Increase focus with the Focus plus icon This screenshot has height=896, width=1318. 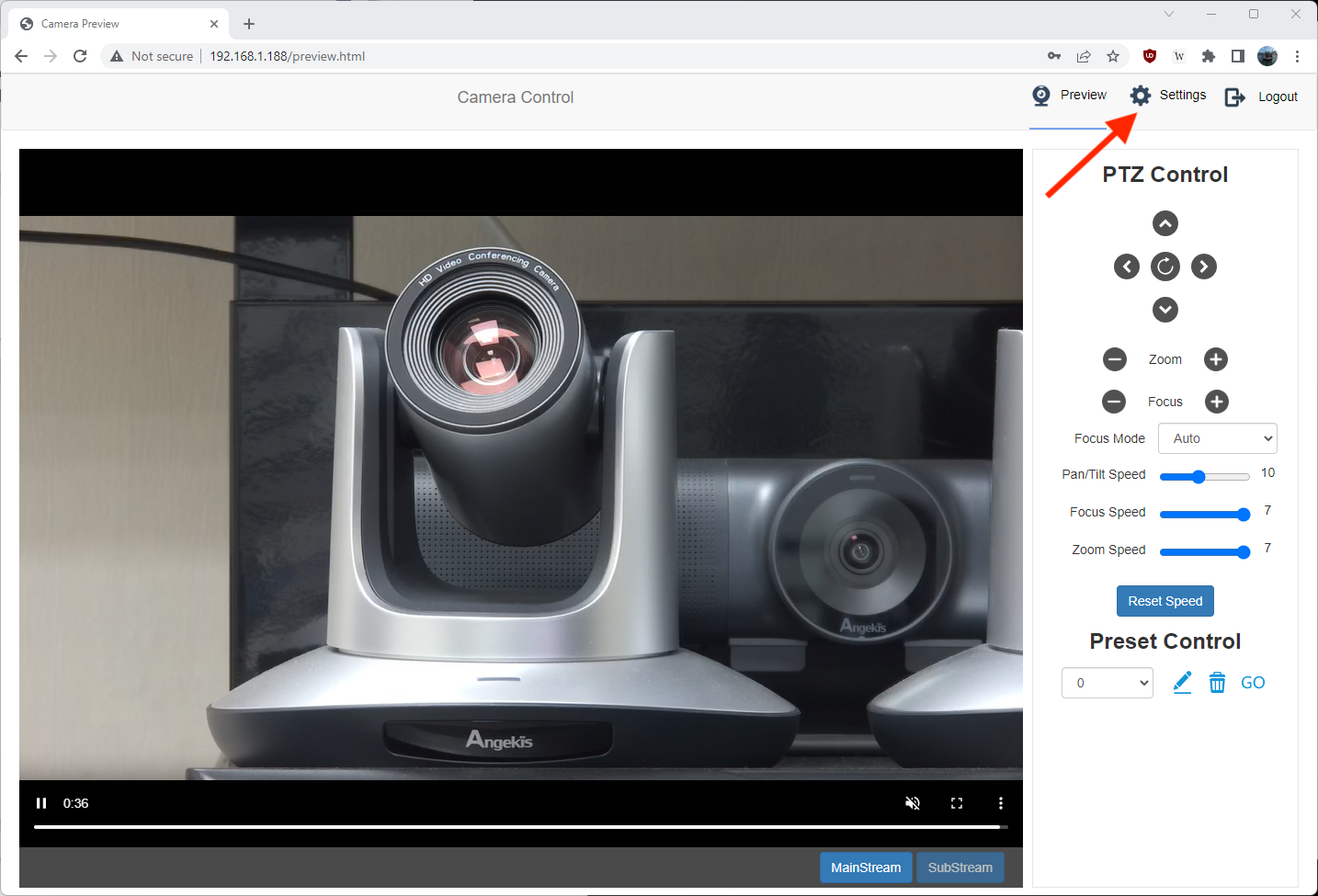click(1216, 402)
